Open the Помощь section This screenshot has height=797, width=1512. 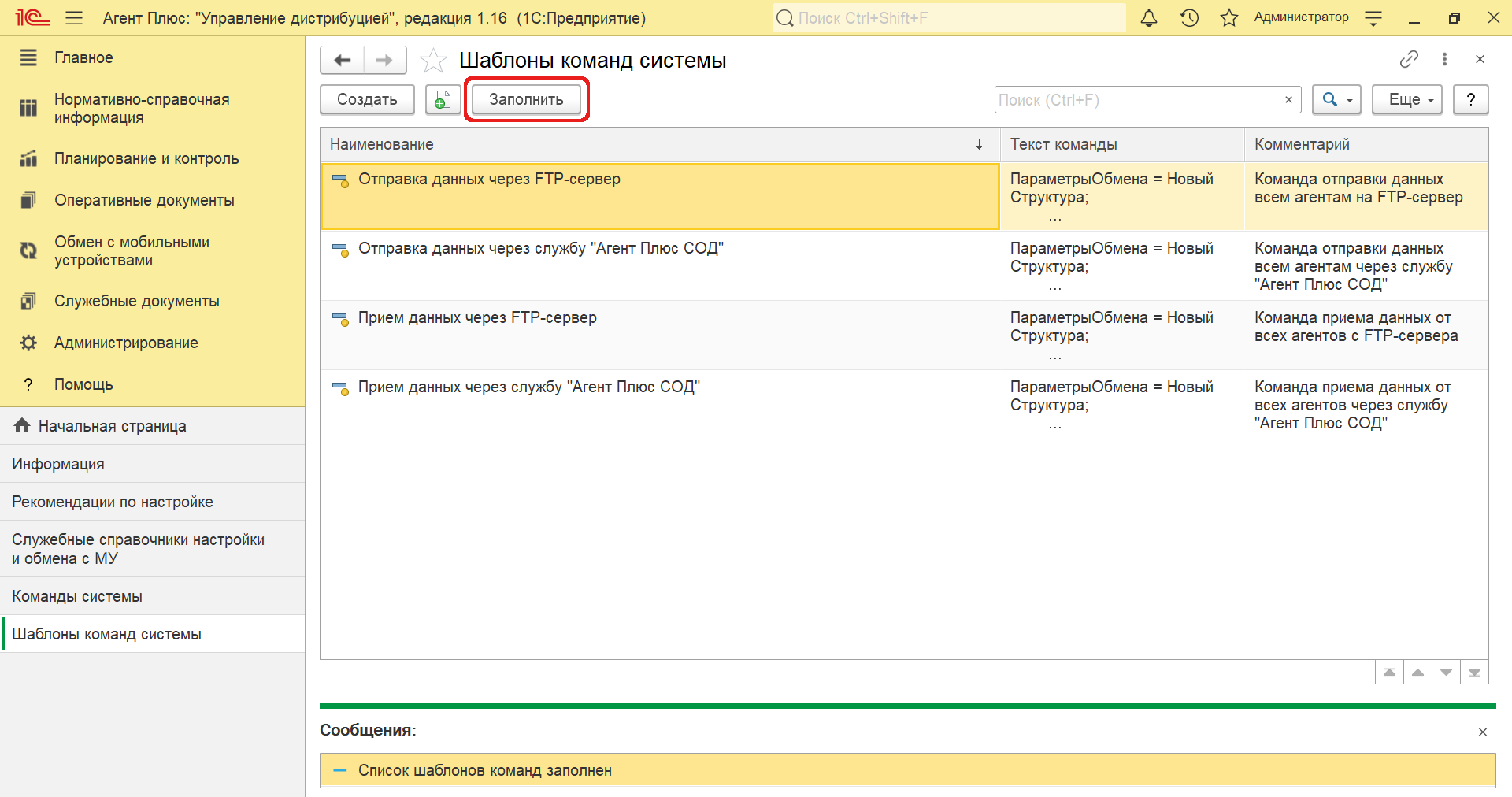(x=152, y=384)
